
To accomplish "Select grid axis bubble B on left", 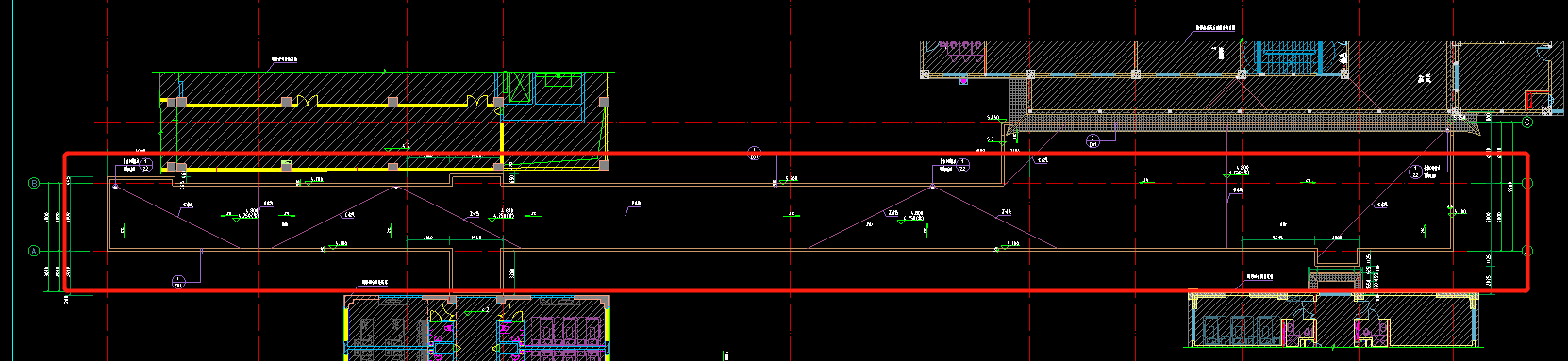I will click(33, 184).
